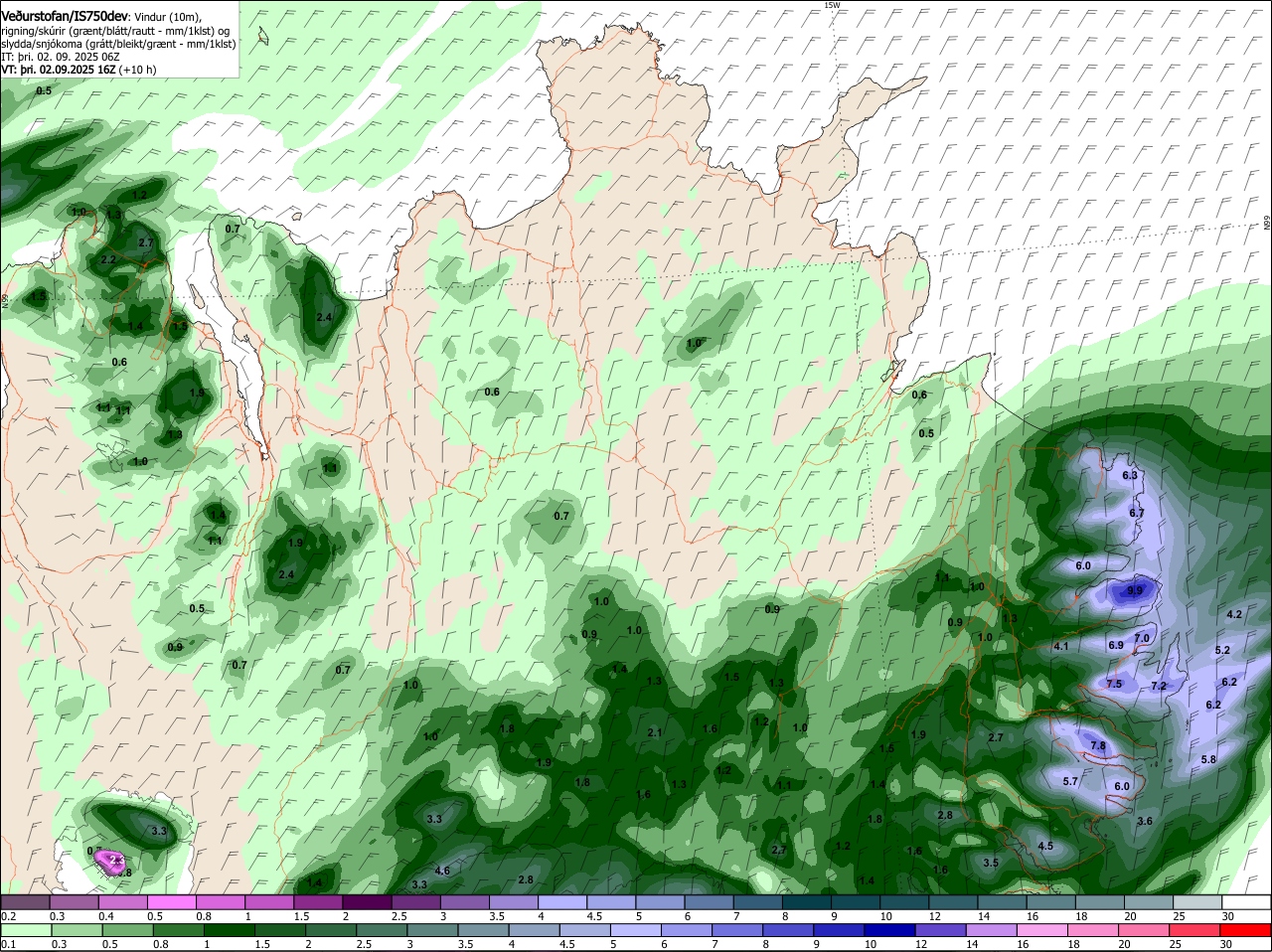Click the 6.3 precipitation value on the map
Image resolution: width=1272 pixels, height=952 pixels.
(x=1130, y=475)
